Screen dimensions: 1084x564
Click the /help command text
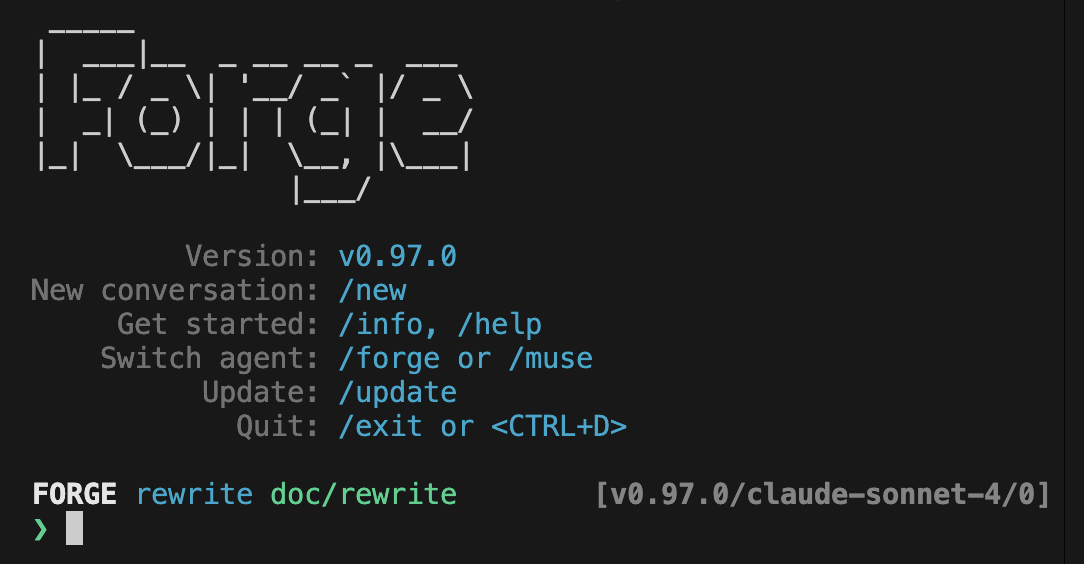click(x=500, y=324)
